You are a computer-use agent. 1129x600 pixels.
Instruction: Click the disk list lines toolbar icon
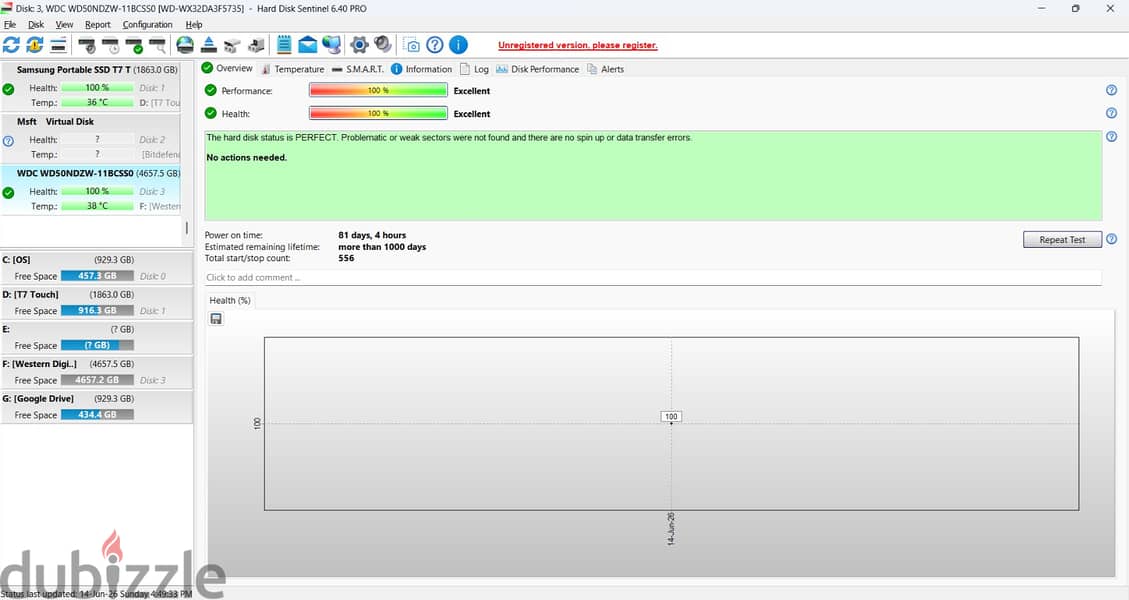tap(58, 45)
